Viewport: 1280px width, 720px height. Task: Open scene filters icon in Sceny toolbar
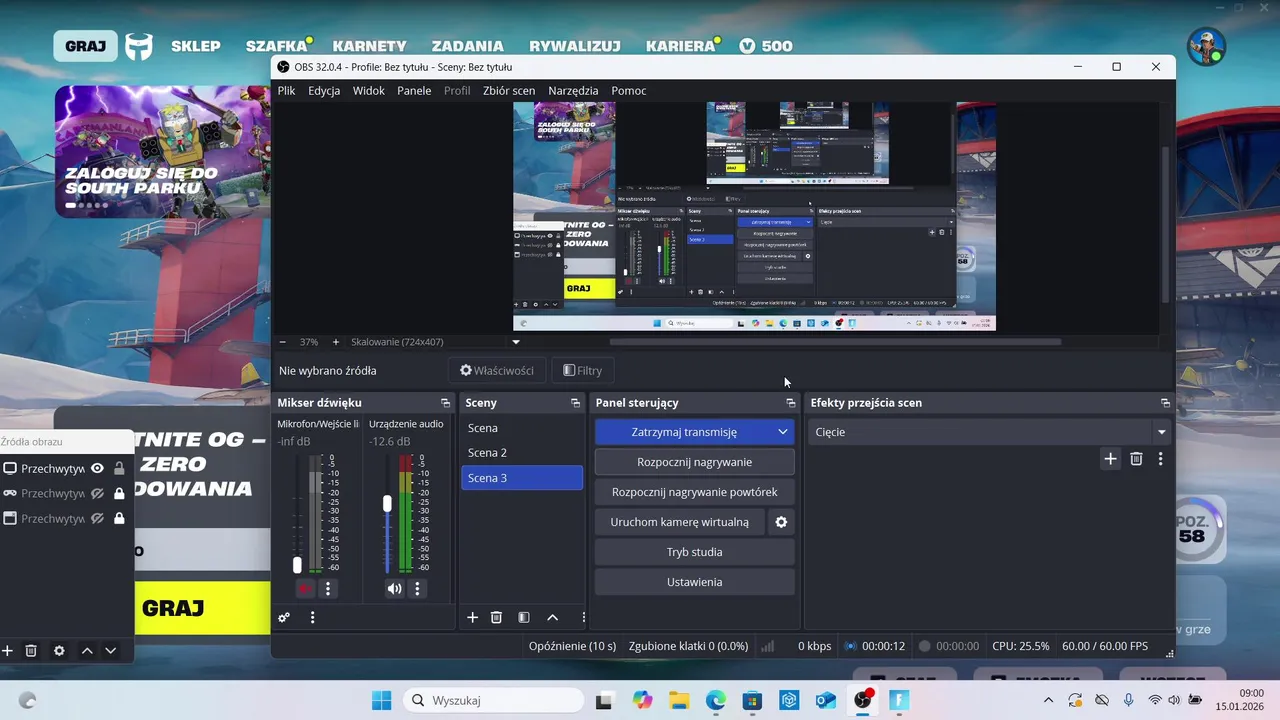(524, 618)
